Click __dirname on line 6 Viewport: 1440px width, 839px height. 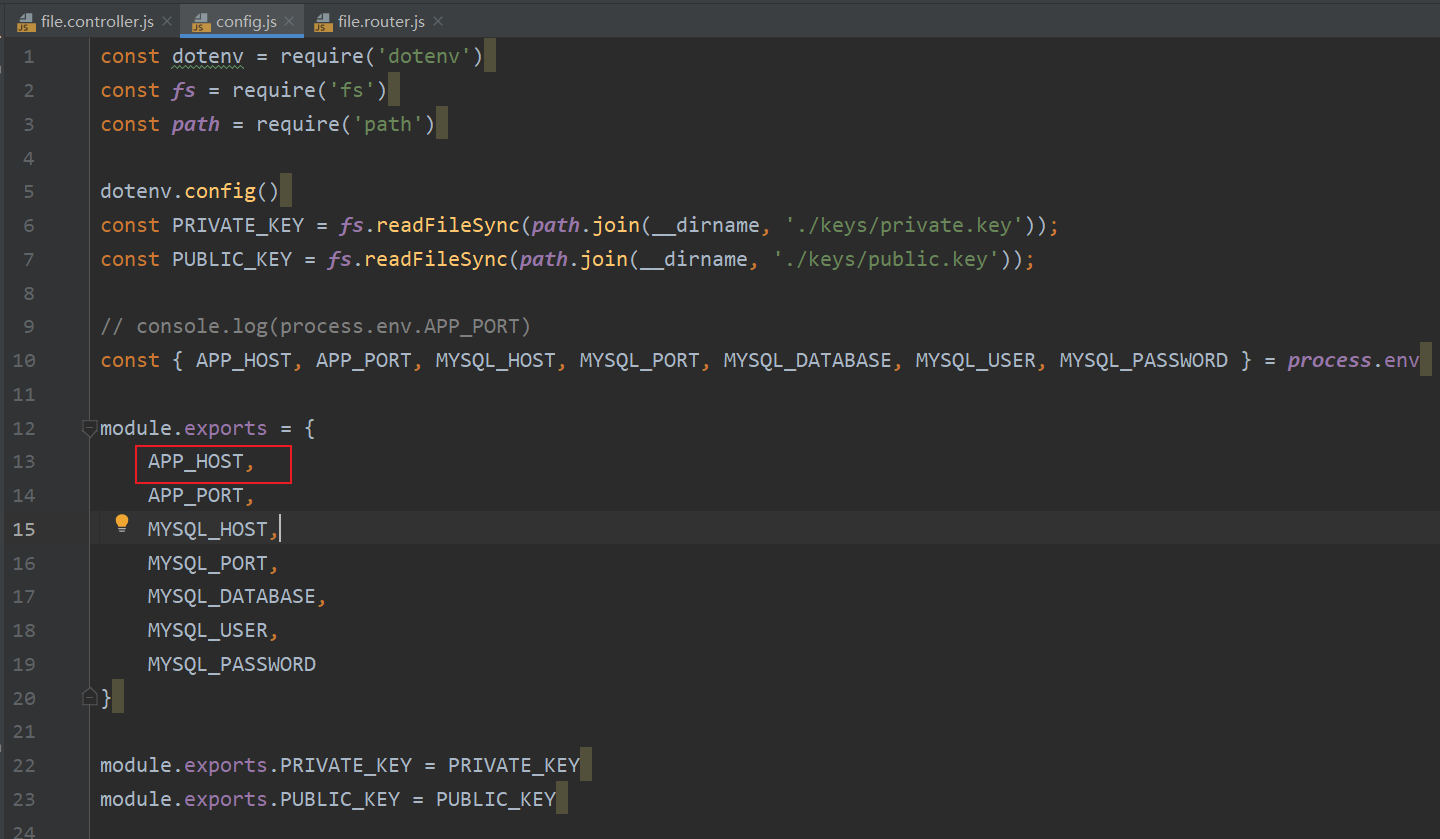point(706,225)
